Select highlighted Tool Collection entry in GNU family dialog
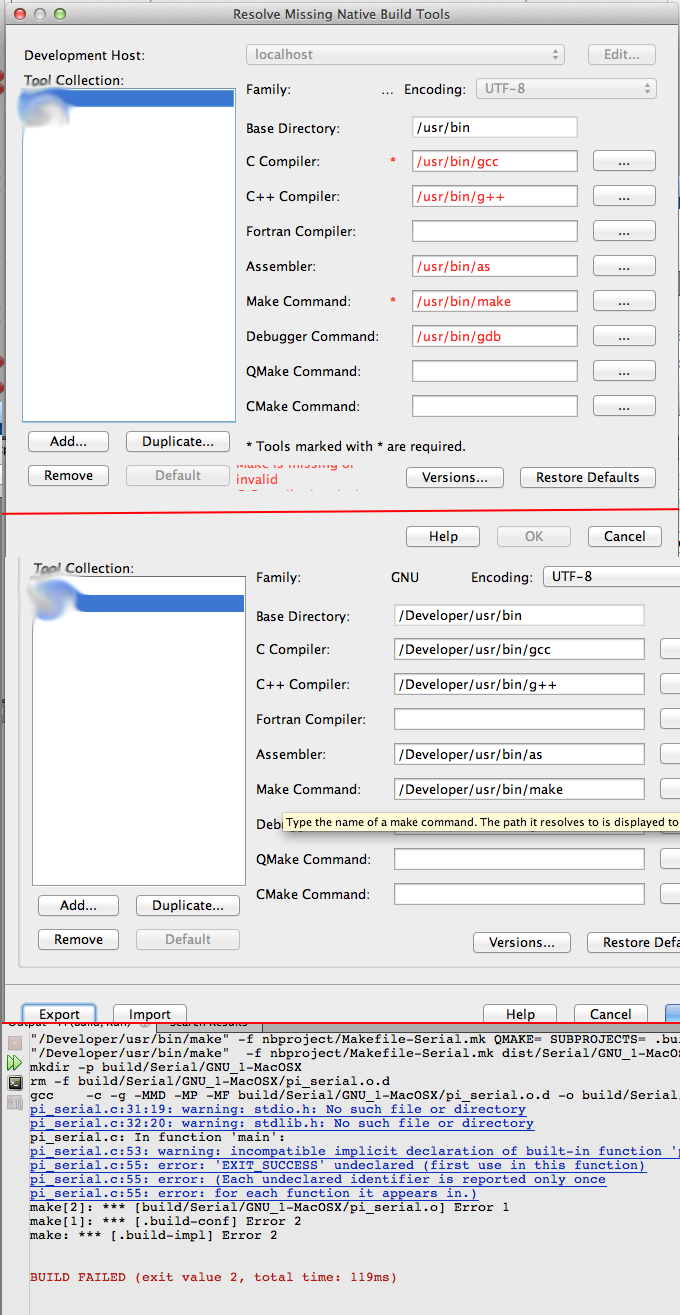 tap(138, 603)
